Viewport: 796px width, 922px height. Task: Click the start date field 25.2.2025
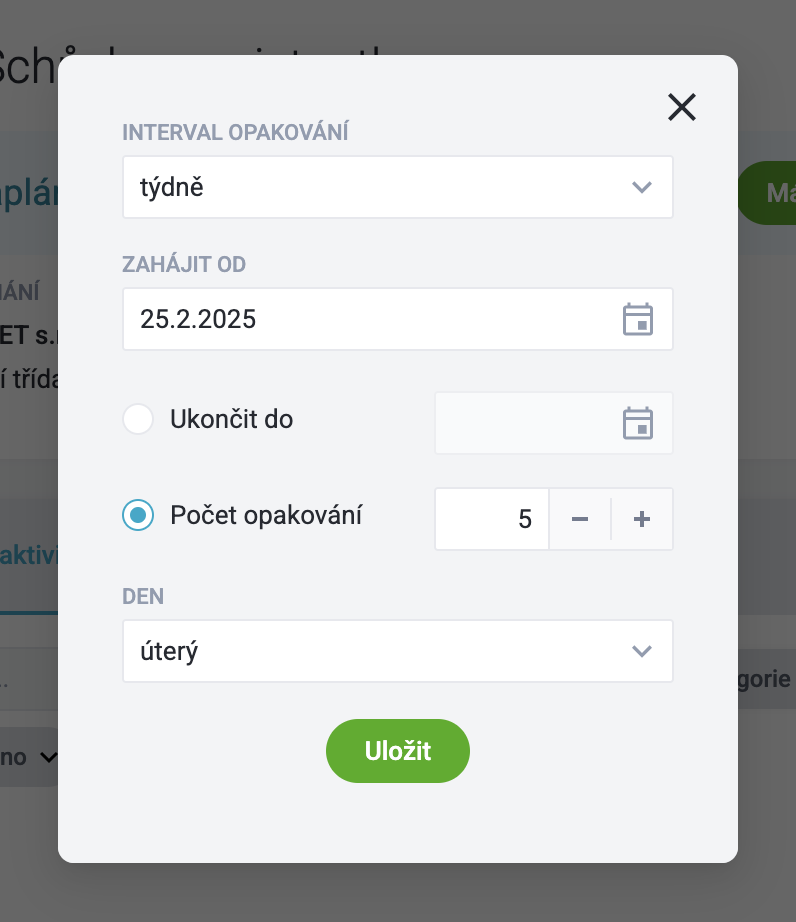(397, 319)
